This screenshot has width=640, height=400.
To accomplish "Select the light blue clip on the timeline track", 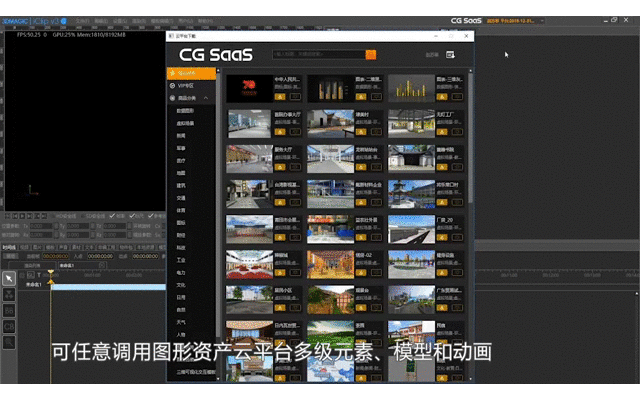I will coord(108,287).
